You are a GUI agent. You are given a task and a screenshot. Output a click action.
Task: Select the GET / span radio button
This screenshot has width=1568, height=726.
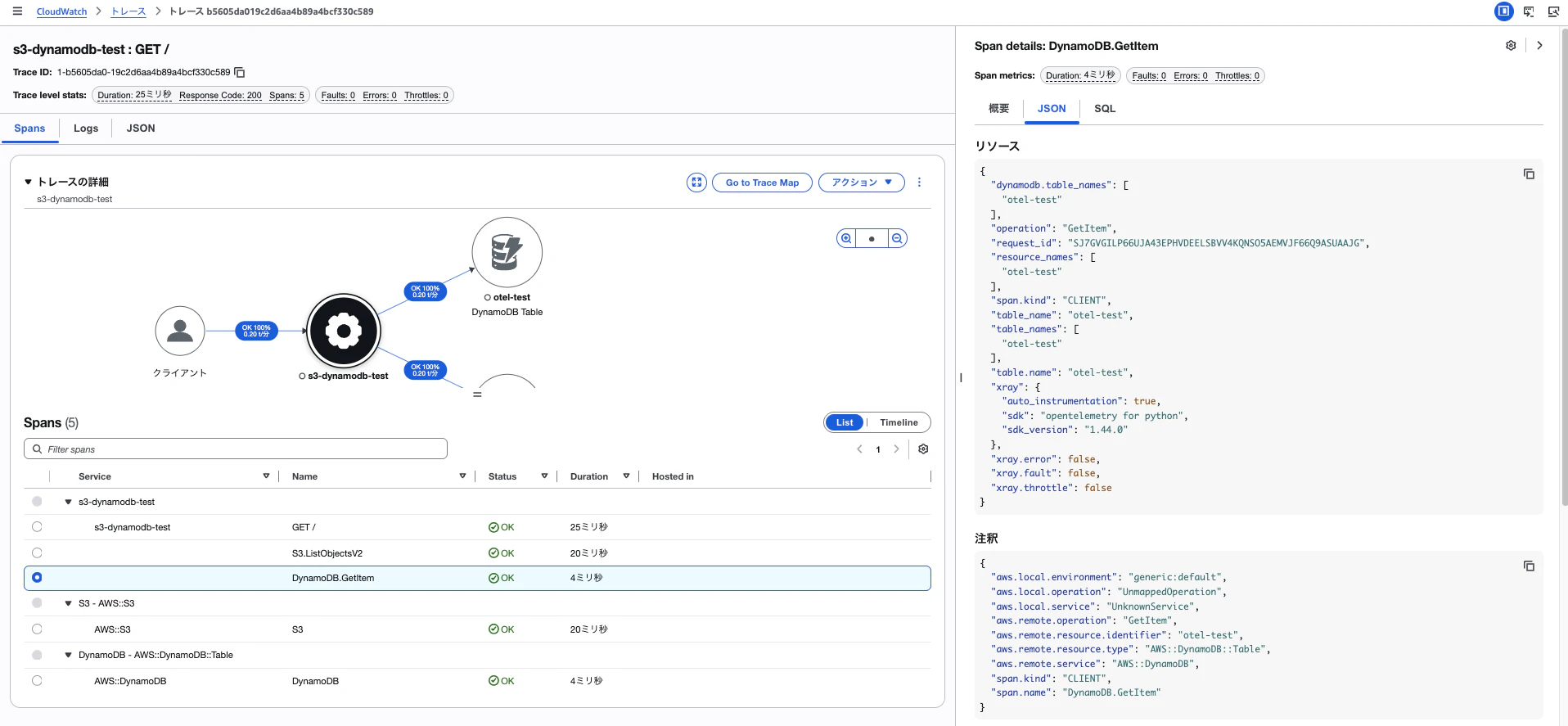[x=37, y=527]
